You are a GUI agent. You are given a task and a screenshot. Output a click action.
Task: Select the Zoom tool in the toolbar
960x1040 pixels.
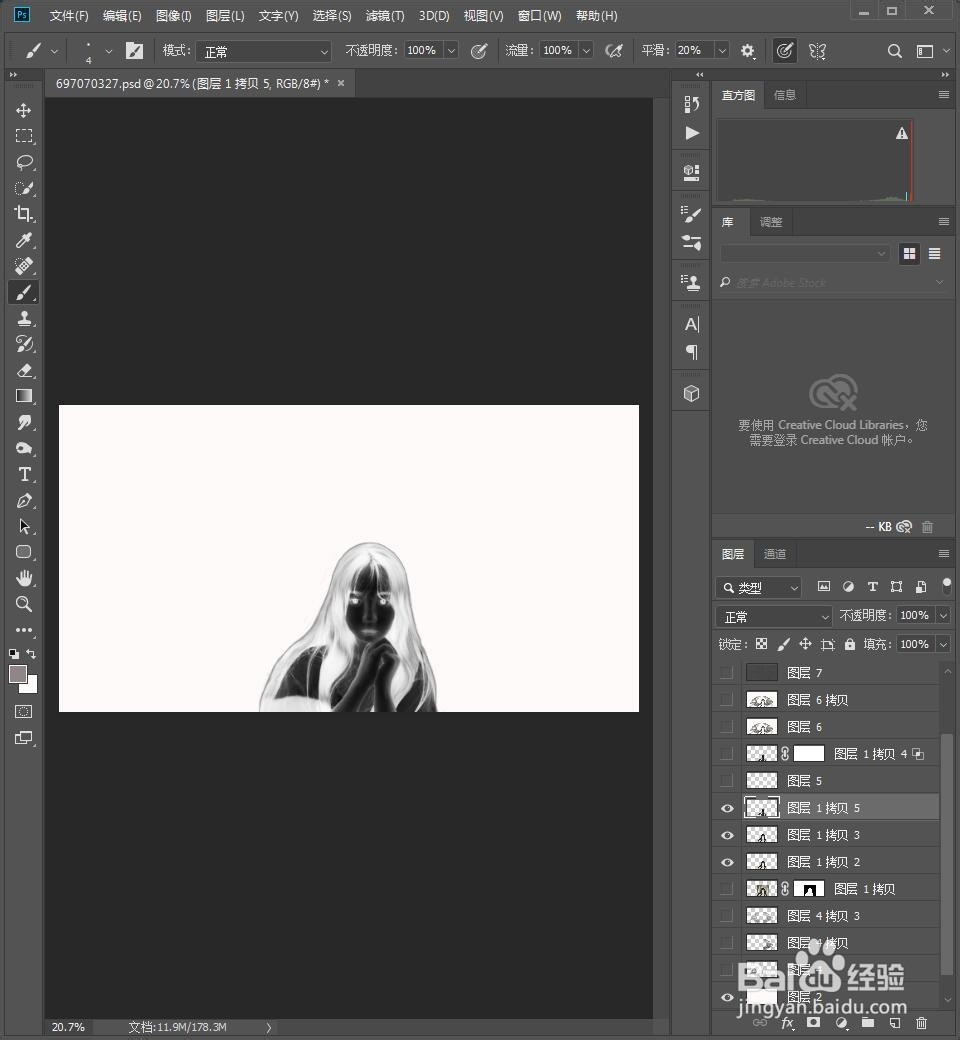point(24,604)
